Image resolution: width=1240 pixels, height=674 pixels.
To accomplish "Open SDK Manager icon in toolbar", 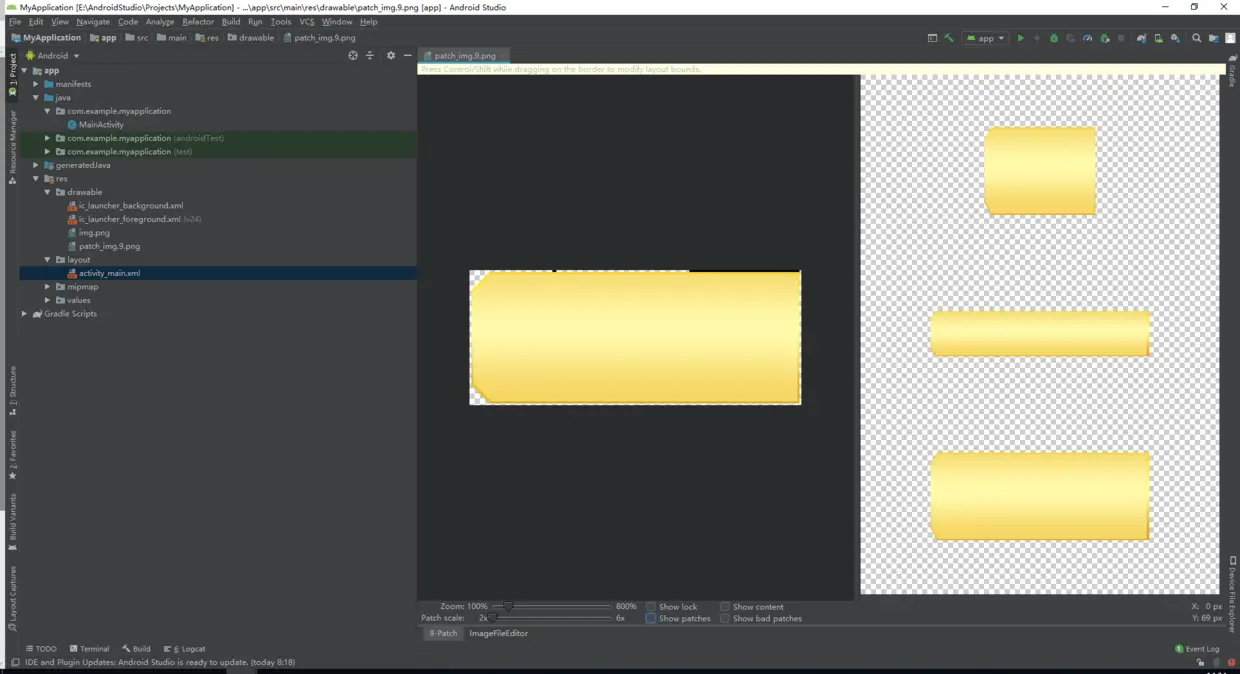I will [1175, 38].
